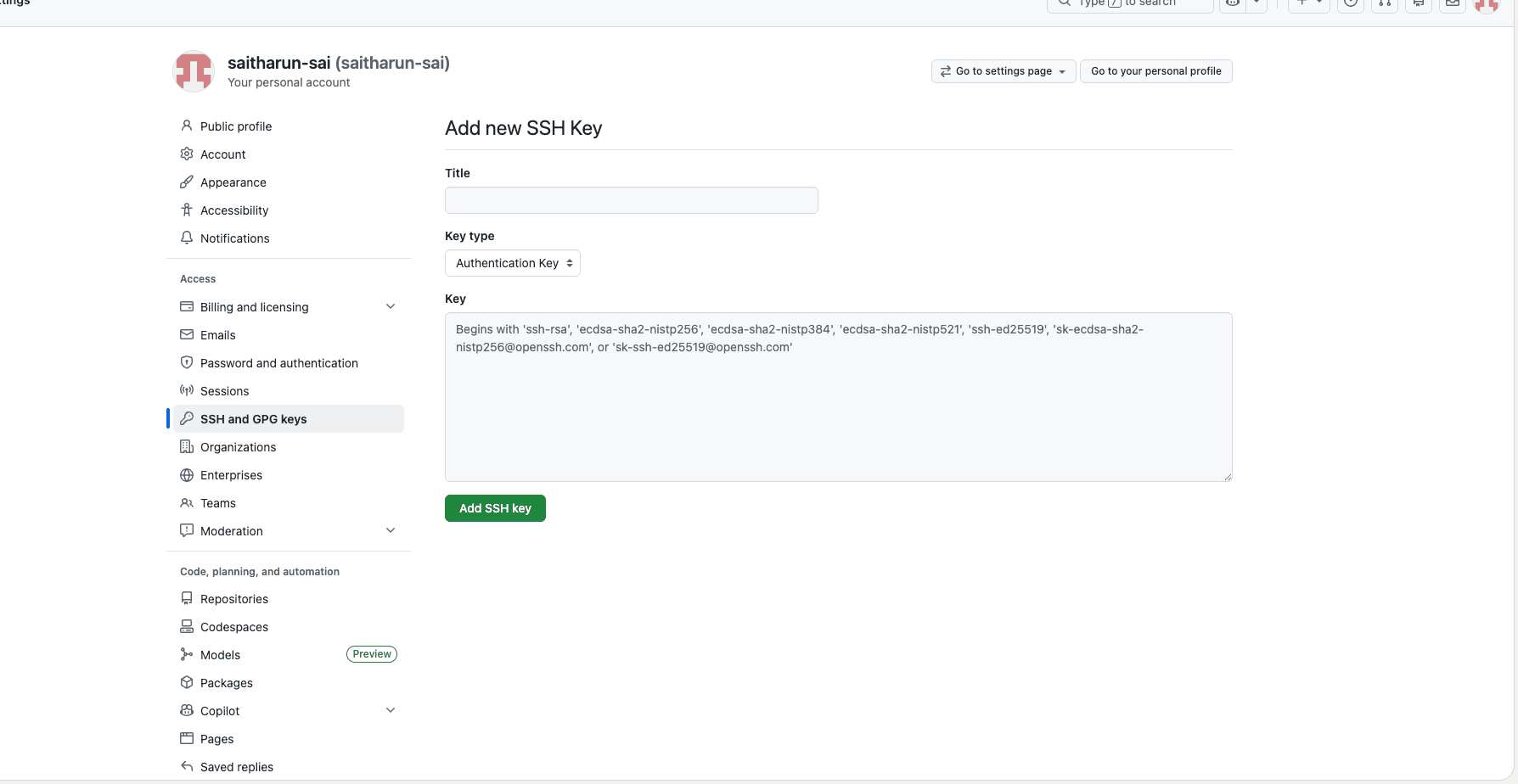This screenshot has height=784, width=1518.
Task: Expand Copilot section chevron
Action: 391,711
